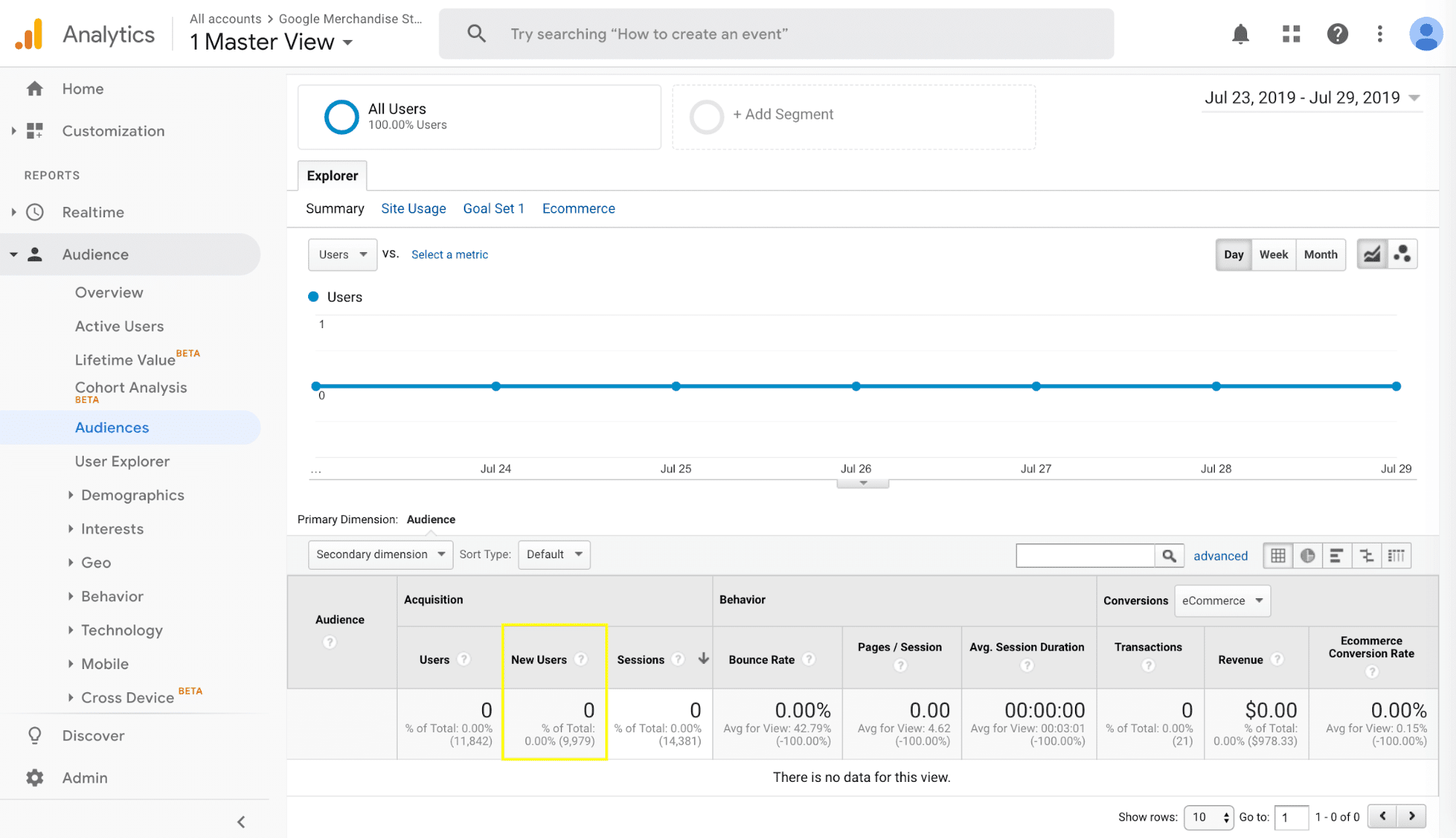This screenshot has width=1456, height=838.
Task: Focus the table search input field
Action: pos(1085,556)
